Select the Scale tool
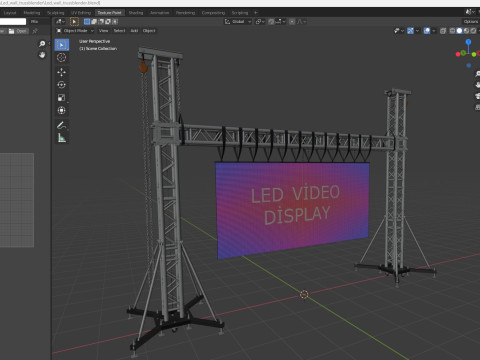This screenshot has height=360, width=480. click(x=62, y=97)
